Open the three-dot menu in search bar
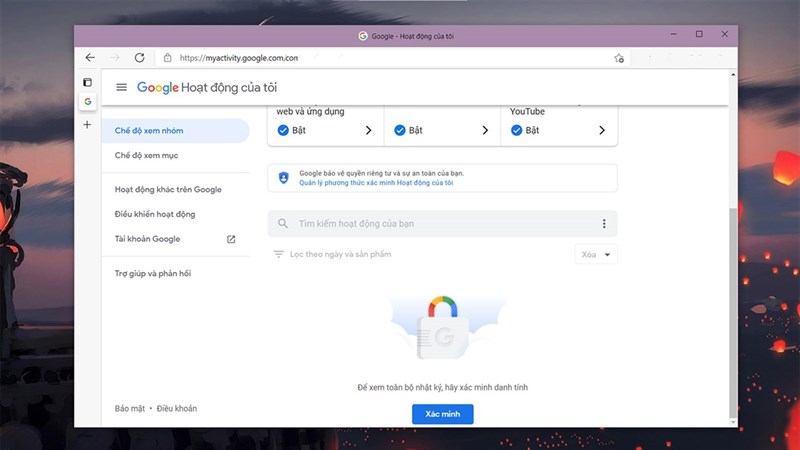 pos(604,223)
